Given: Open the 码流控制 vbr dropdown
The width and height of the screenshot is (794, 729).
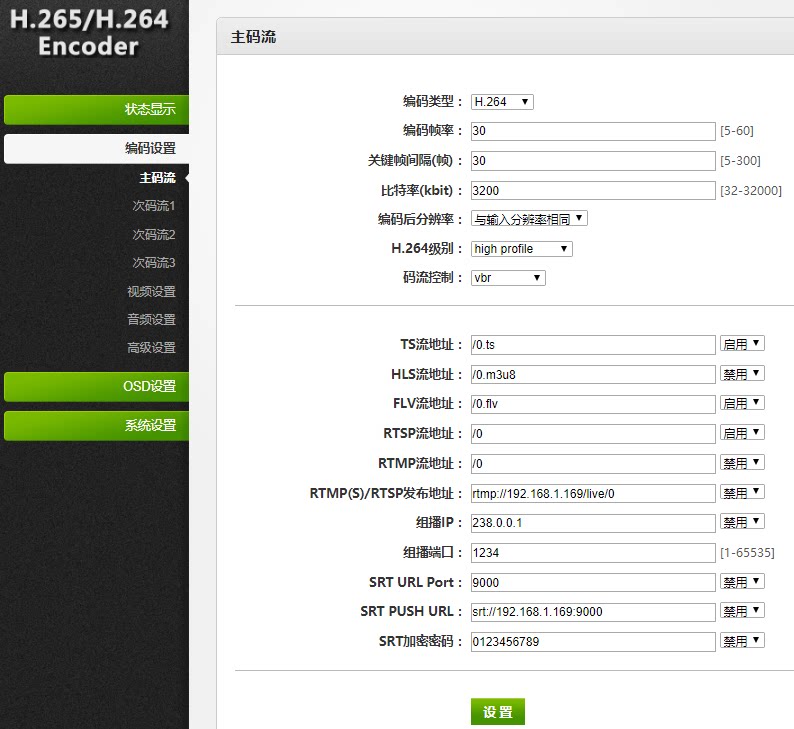Looking at the screenshot, I should (508, 277).
